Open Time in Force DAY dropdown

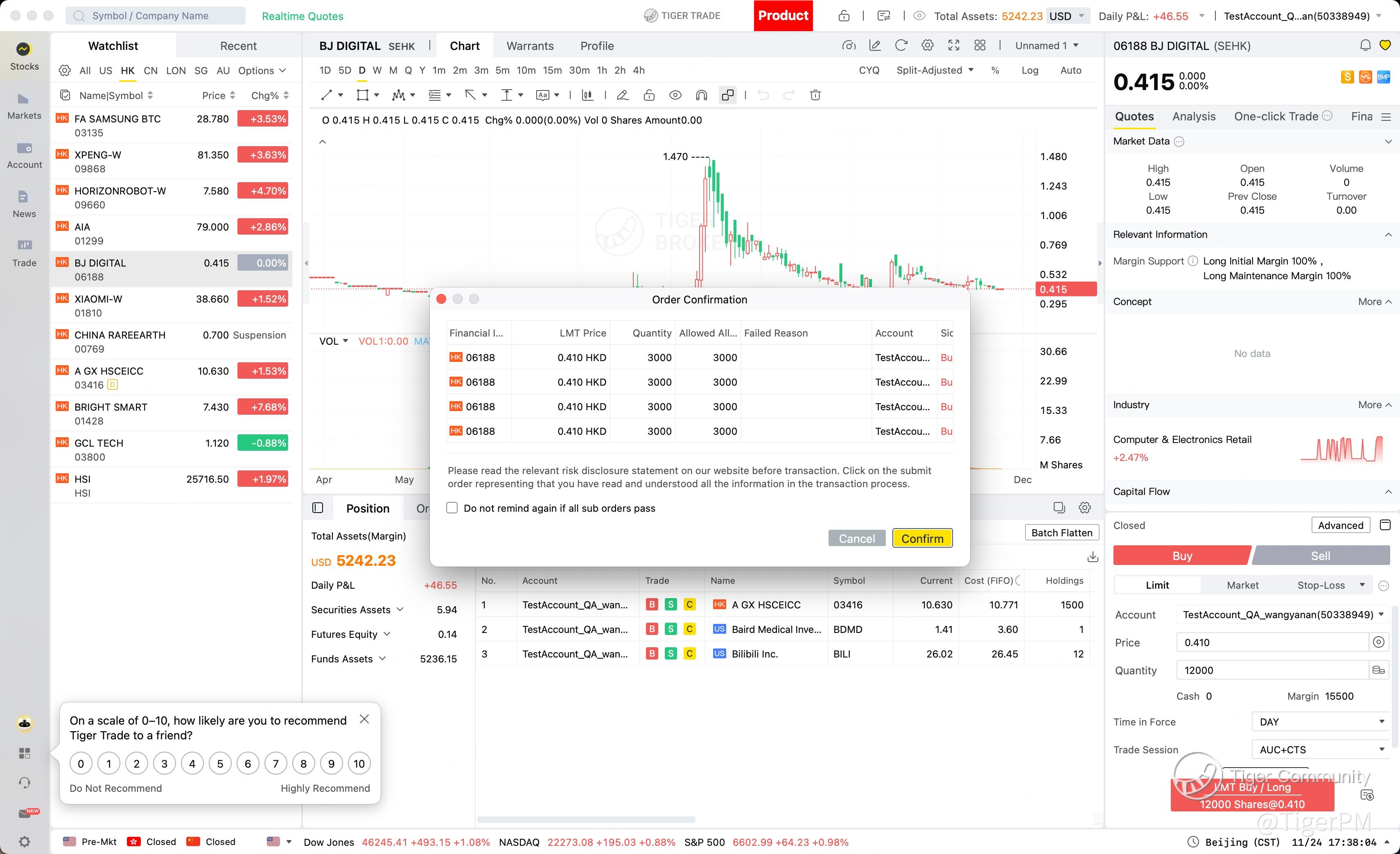(1321, 722)
